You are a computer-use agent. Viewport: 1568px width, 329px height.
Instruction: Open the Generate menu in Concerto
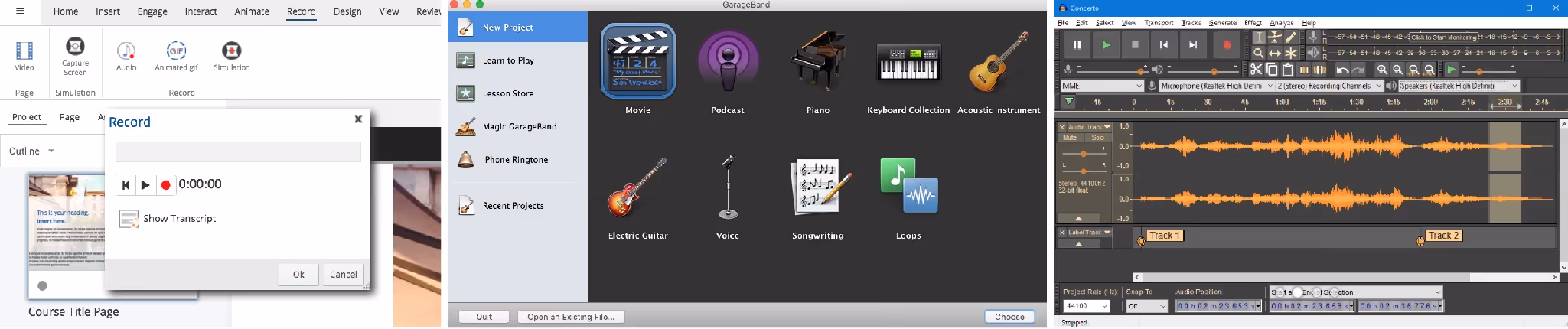coord(1223,23)
